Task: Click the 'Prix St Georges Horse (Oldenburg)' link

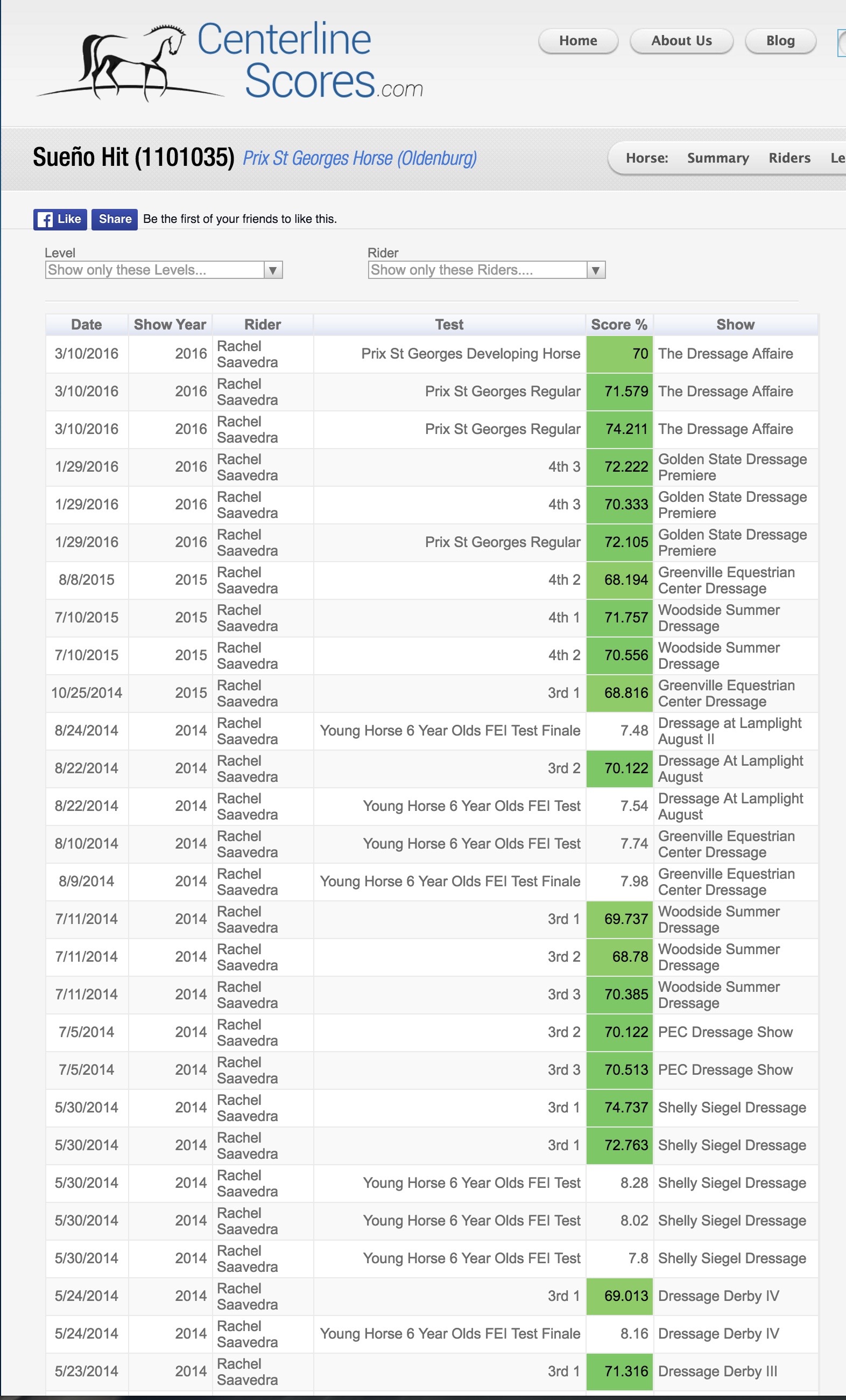Action: [x=359, y=158]
